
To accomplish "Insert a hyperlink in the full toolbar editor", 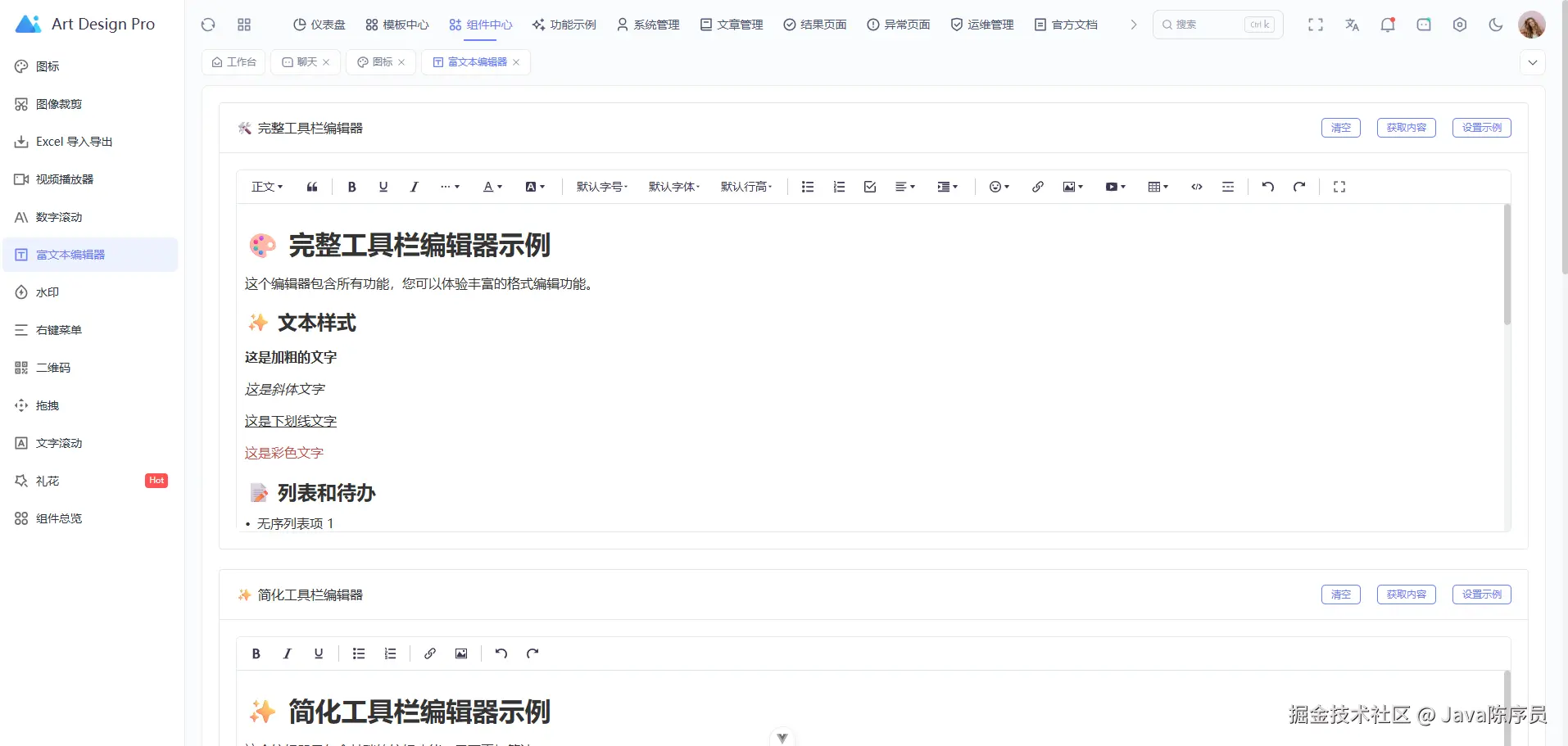I will (1037, 187).
